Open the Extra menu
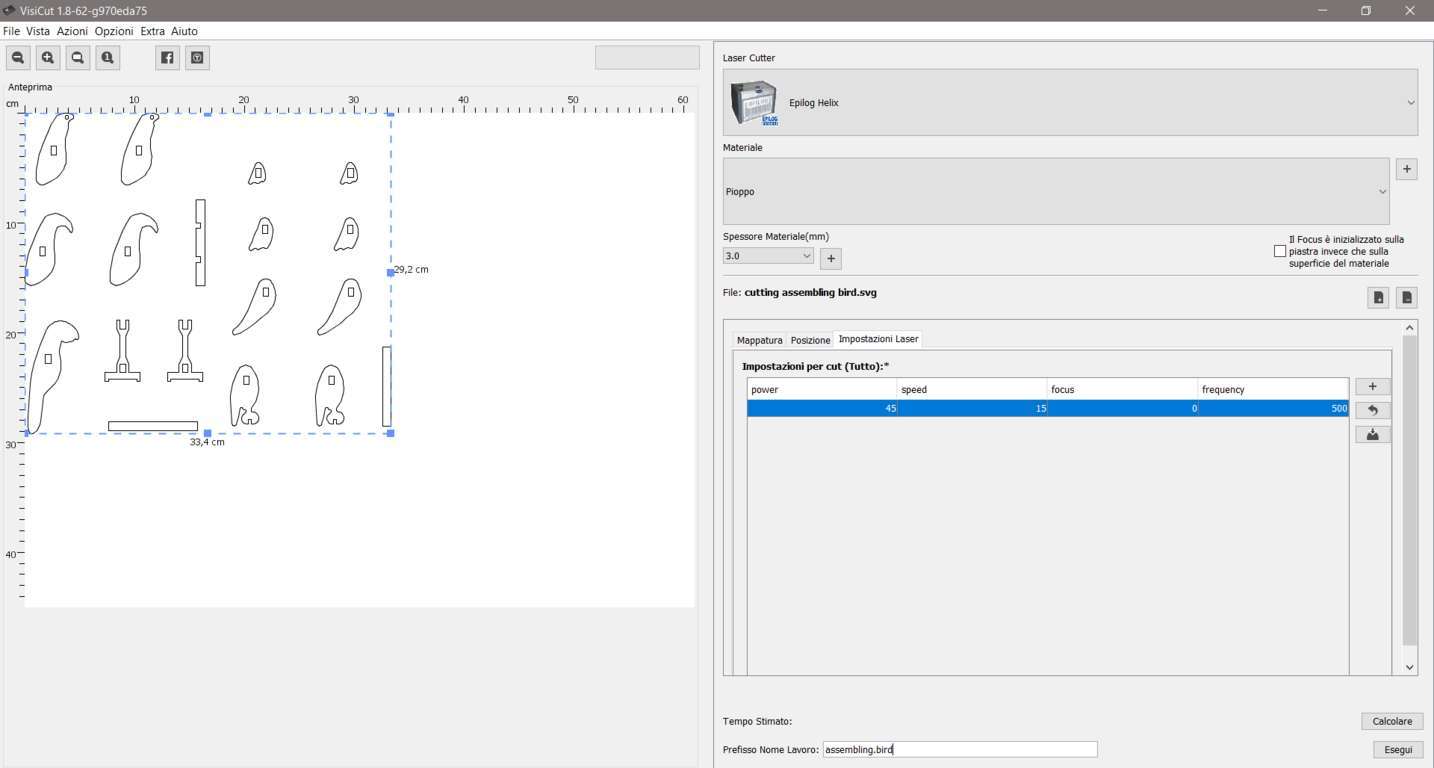The image size is (1434, 768). tap(152, 31)
